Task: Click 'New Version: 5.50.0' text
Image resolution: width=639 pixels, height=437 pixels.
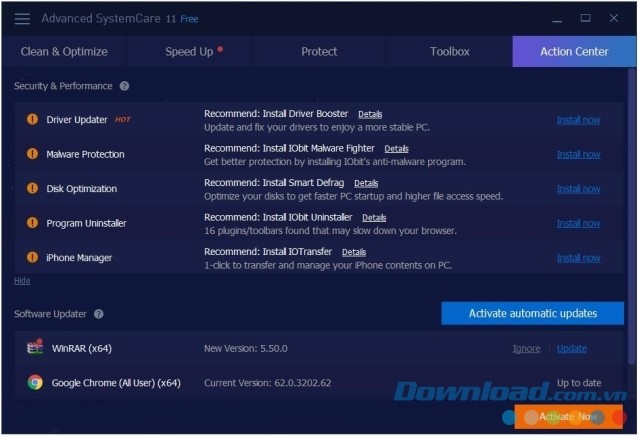Action: coord(246,349)
